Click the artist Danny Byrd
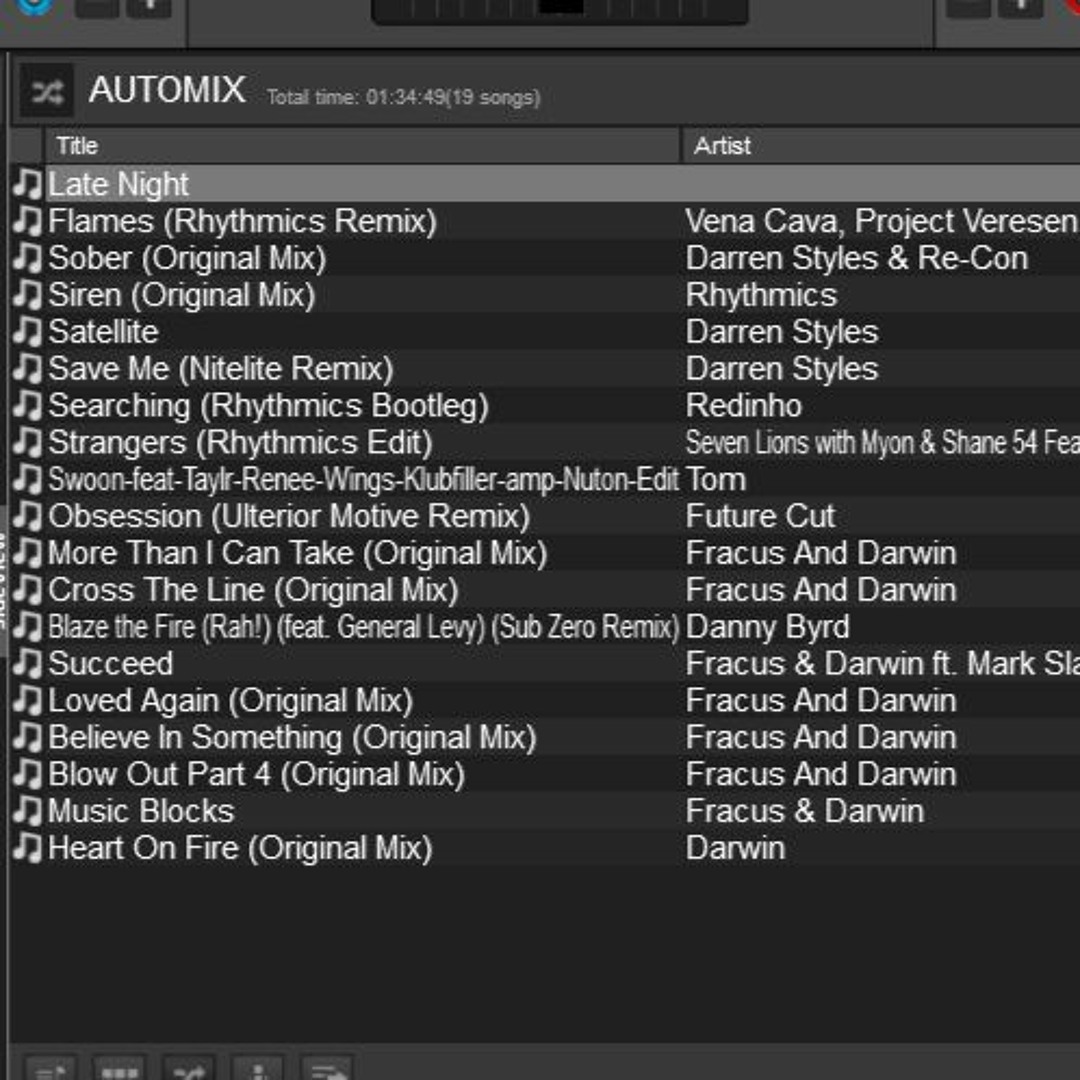This screenshot has width=1080, height=1080. click(767, 627)
